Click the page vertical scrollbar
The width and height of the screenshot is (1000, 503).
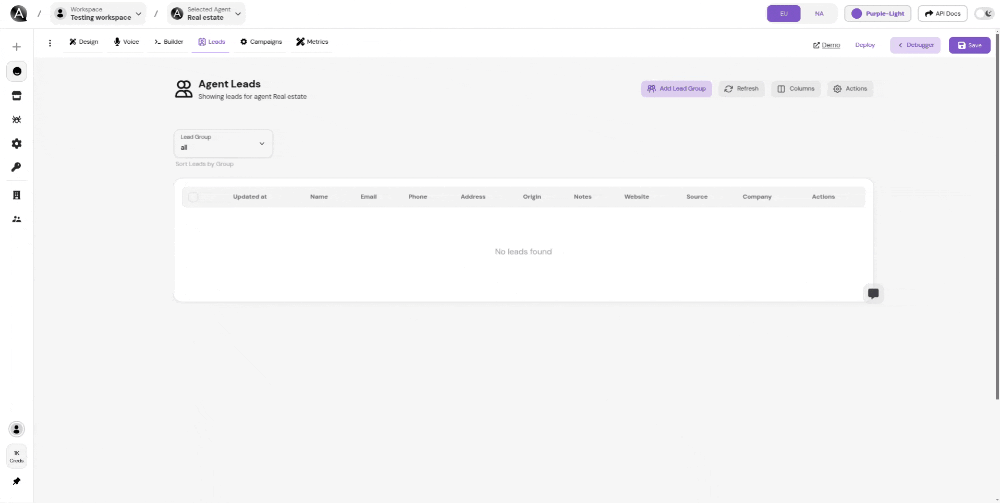click(997, 215)
